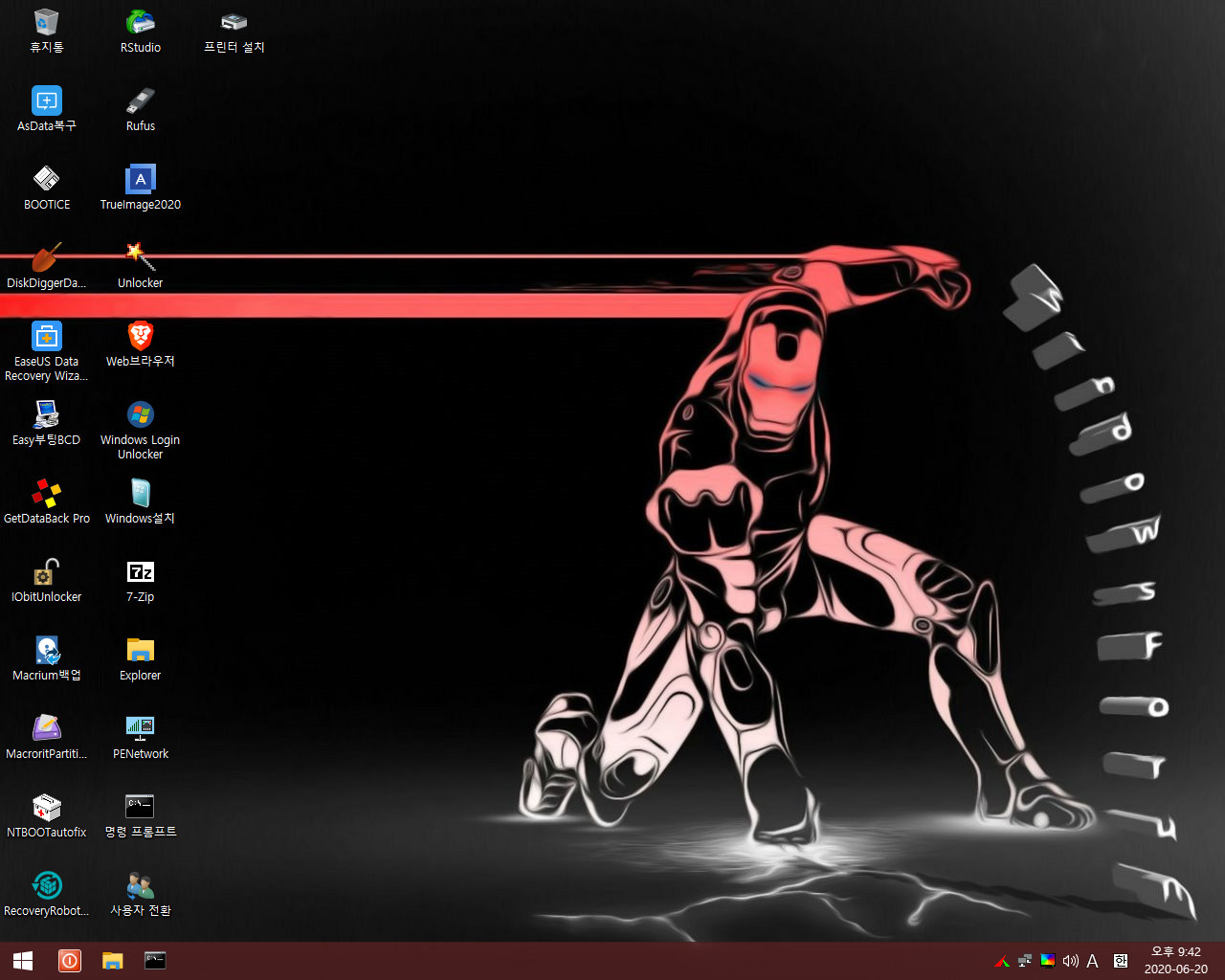The width and height of the screenshot is (1225, 980).
Task: Click the red-green triangle tray icon
Action: pos(1002,962)
